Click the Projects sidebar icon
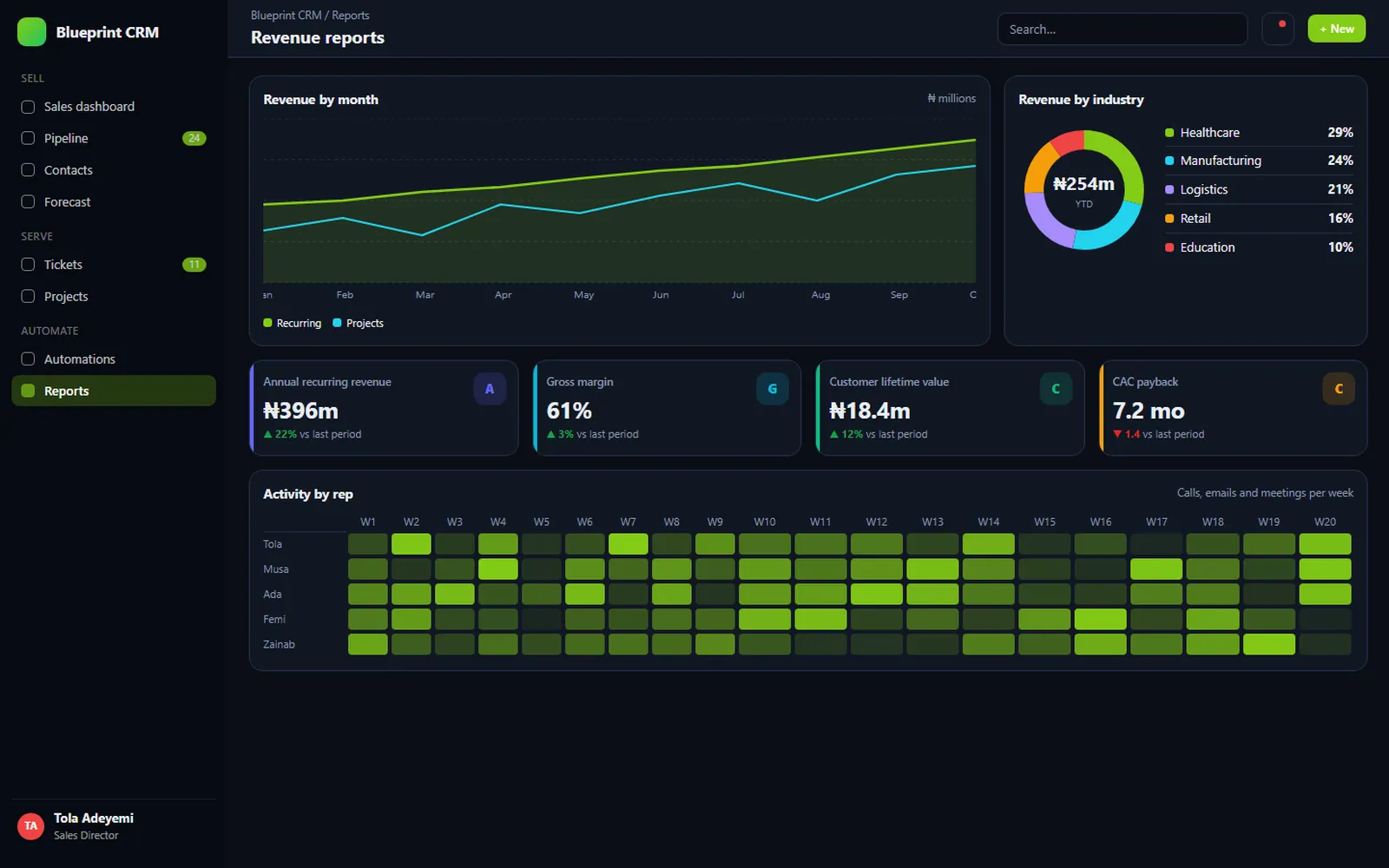Screen dimensions: 1389x868 pos(28,296)
